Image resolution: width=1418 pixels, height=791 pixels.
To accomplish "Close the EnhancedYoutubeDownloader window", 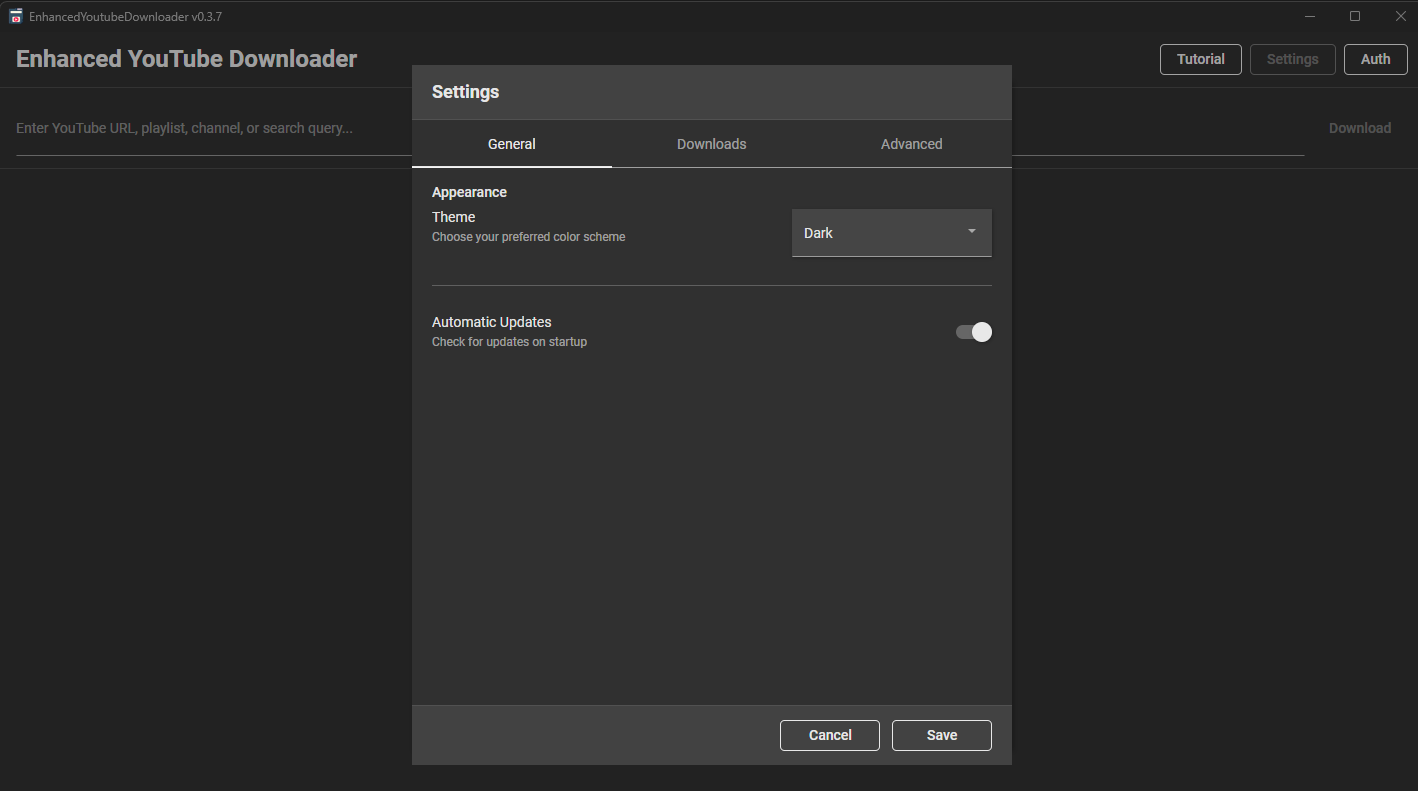I will click(1400, 16).
